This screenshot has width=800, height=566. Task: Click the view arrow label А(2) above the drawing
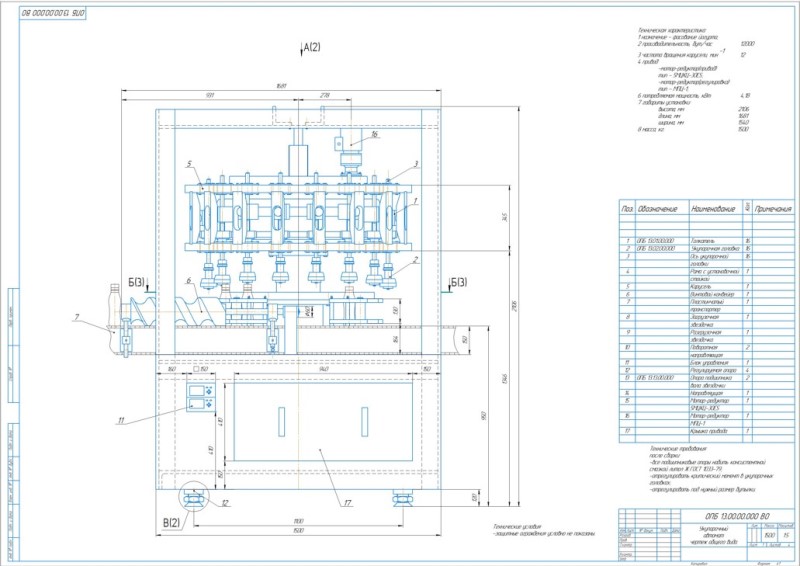tap(312, 47)
